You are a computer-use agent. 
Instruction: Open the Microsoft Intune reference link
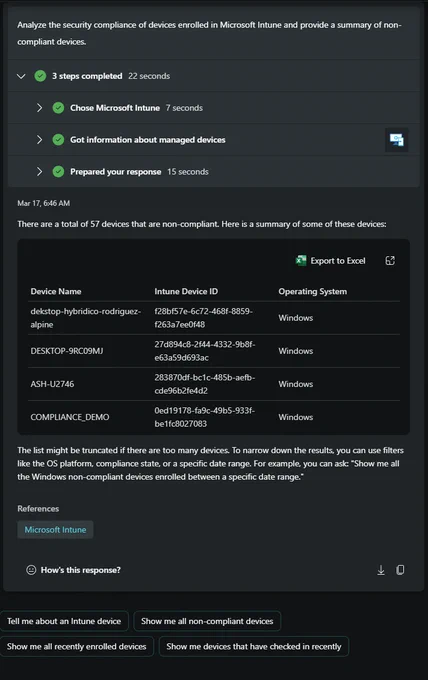pos(55,530)
